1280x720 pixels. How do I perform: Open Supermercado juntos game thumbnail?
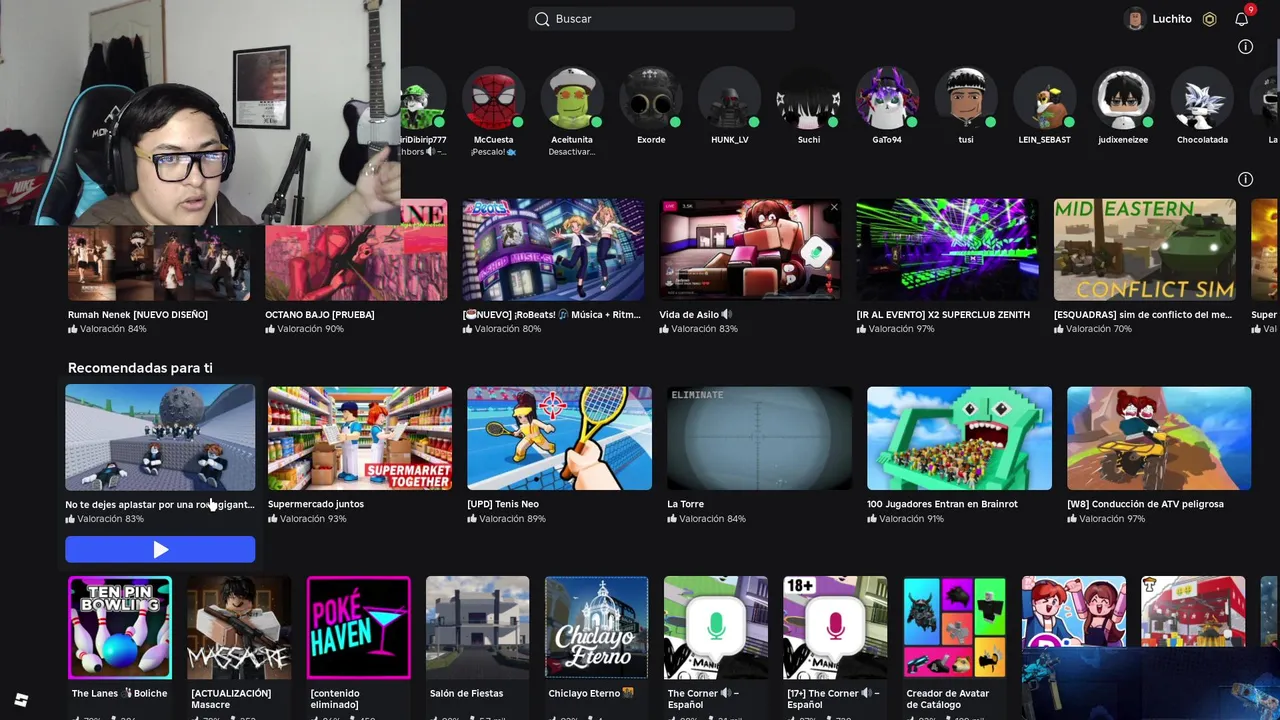tap(360, 438)
